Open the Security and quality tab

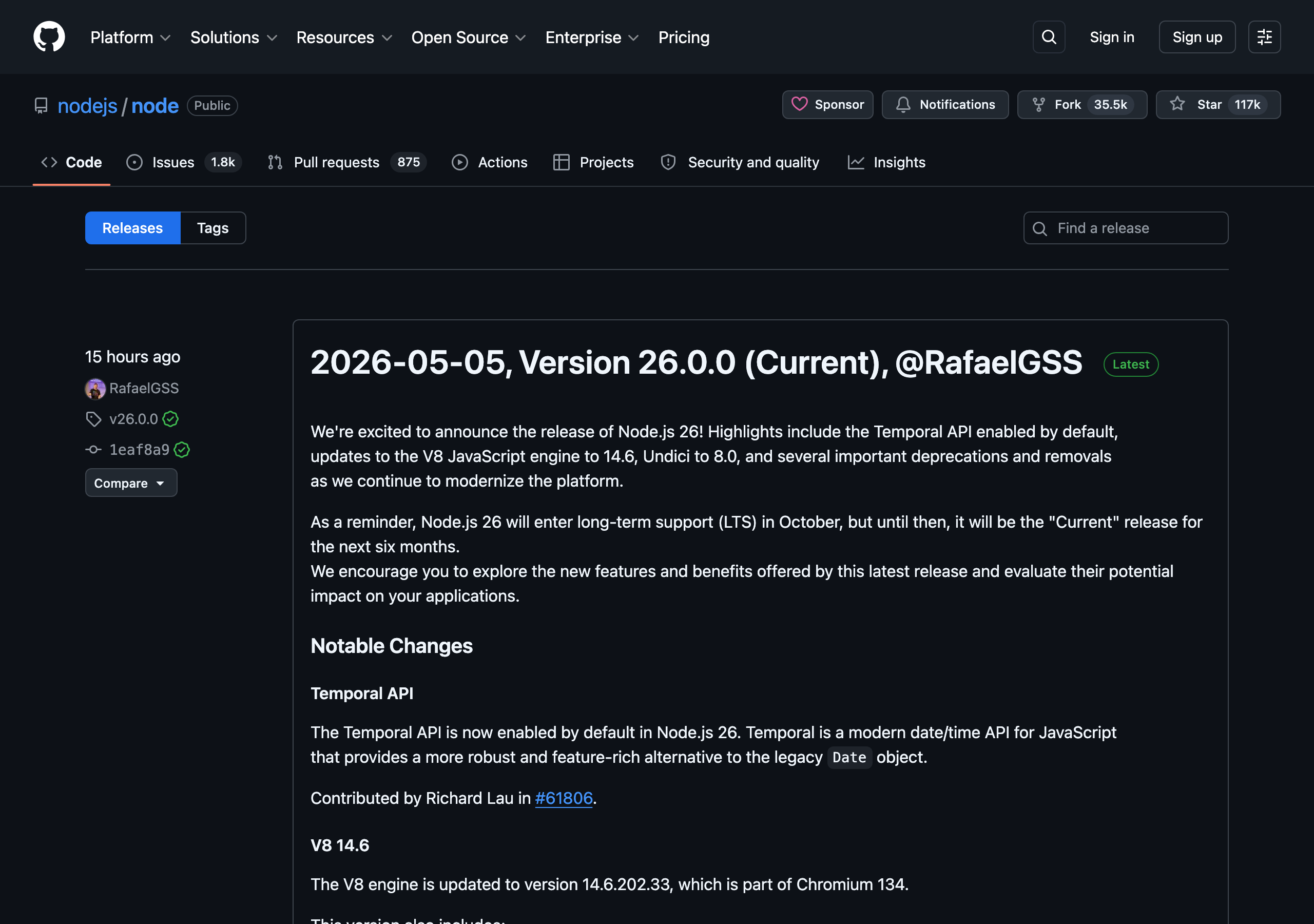coord(740,163)
